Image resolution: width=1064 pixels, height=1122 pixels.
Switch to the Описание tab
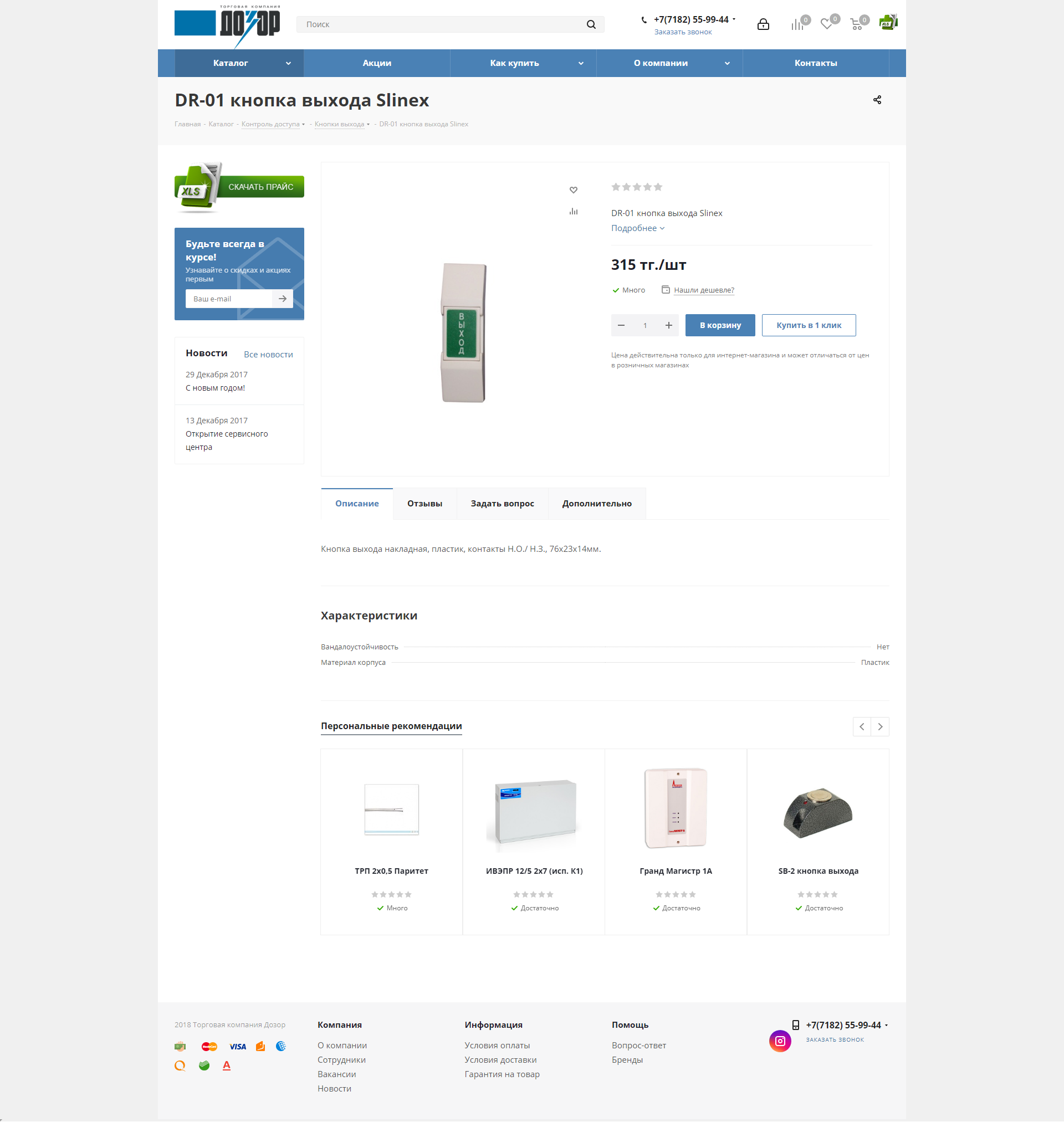(x=357, y=504)
